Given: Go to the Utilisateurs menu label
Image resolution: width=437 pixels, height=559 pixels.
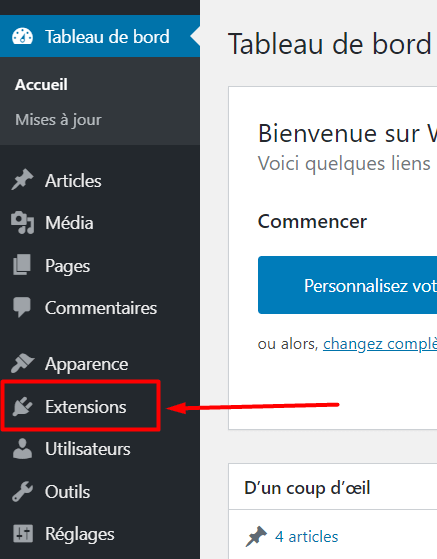Looking at the screenshot, I should coord(88,449).
